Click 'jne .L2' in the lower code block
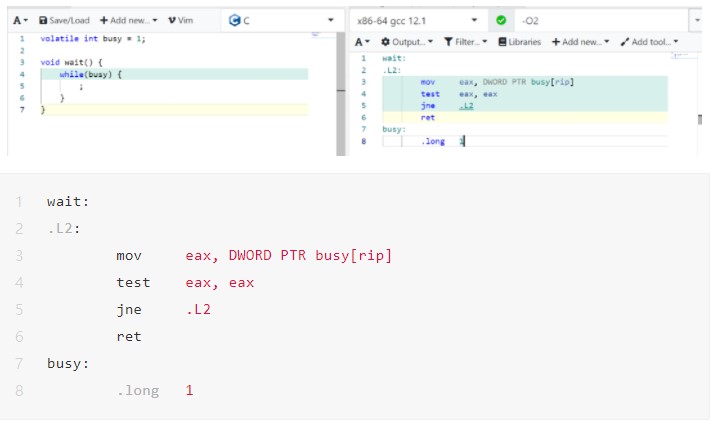Image resolution: width=711 pixels, height=424 pixels. [164, 309]
